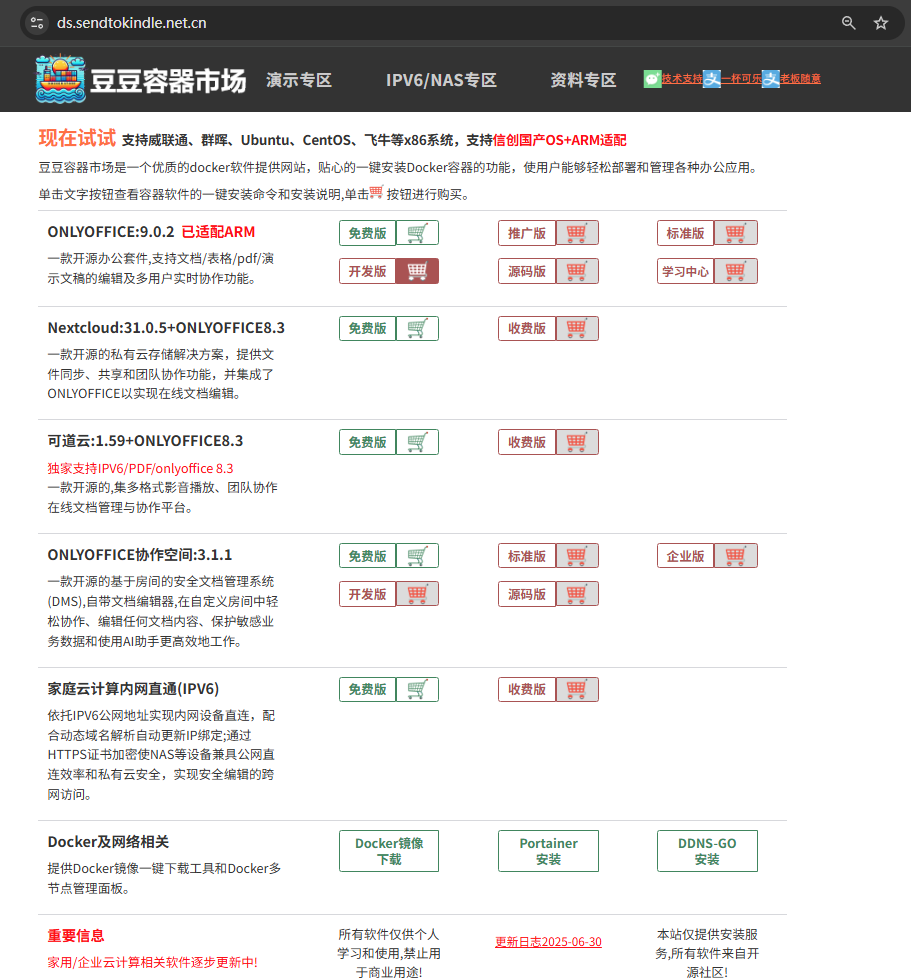Click the Docker及网络相关 heading
This screenshot has width=911, height=979.
click(x=108, y=842)
